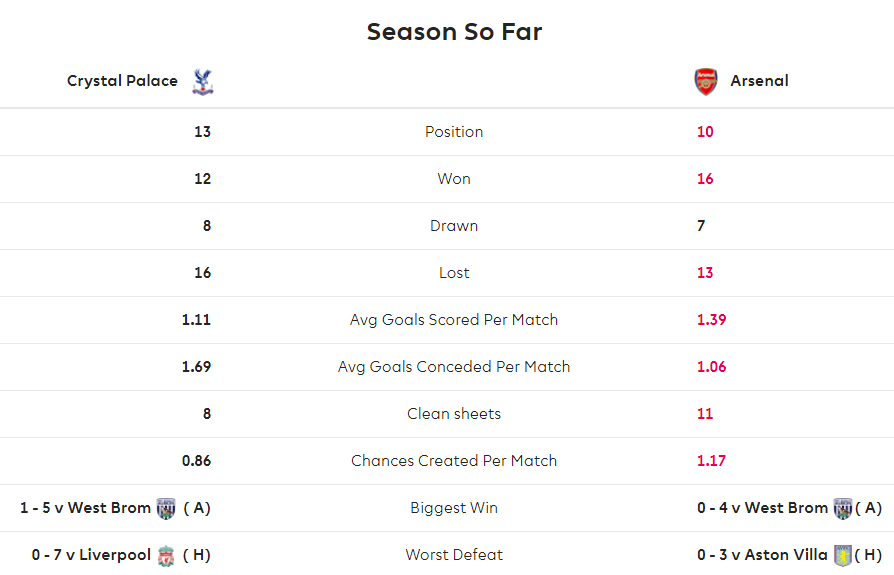Click Crystal Palace's Won value 12
This screenshot has height=575, width=894.
[202, 179]
